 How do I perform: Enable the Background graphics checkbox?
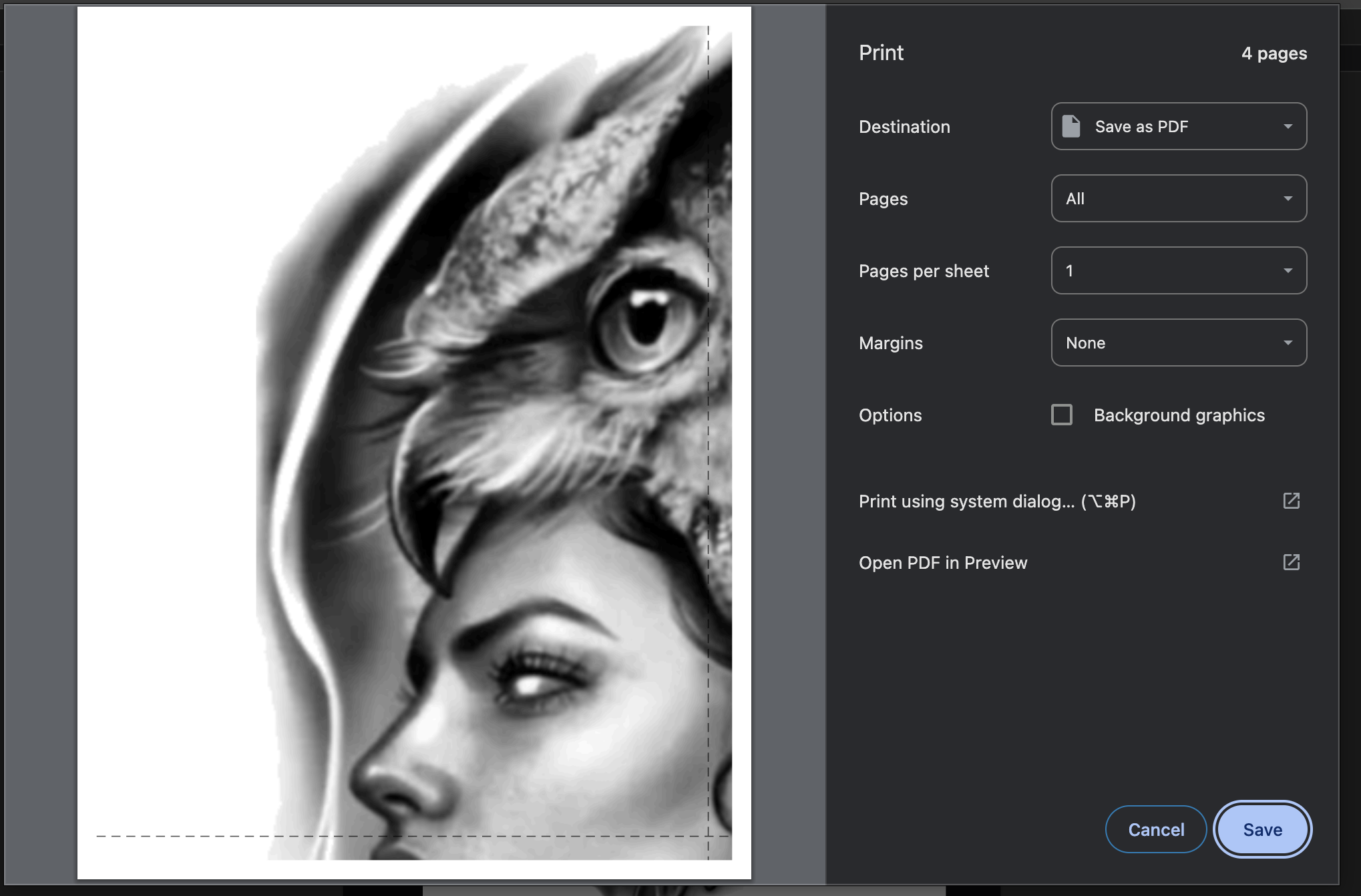click(x=1061, y=415)
